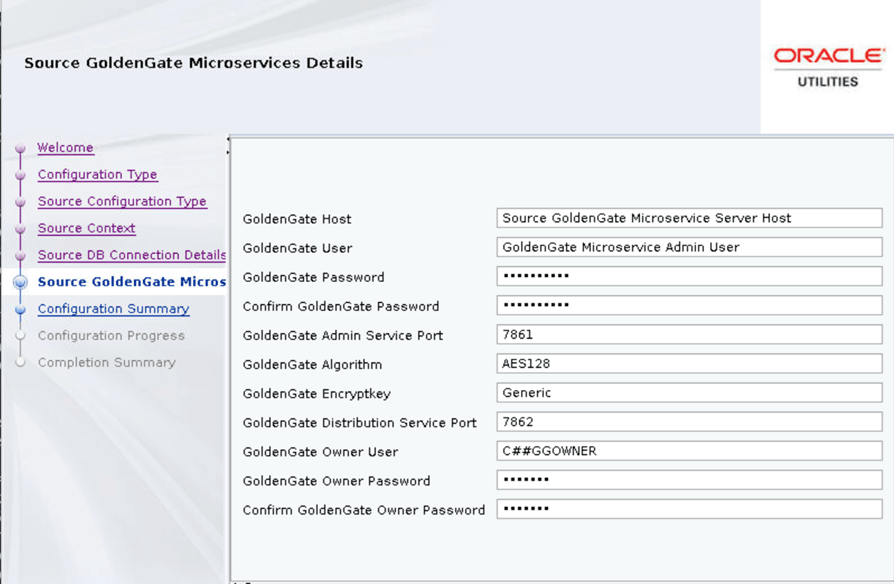Open Source DB Connection Details step
The height and width of the screenshot is (584, 894).
pos(132,255)
